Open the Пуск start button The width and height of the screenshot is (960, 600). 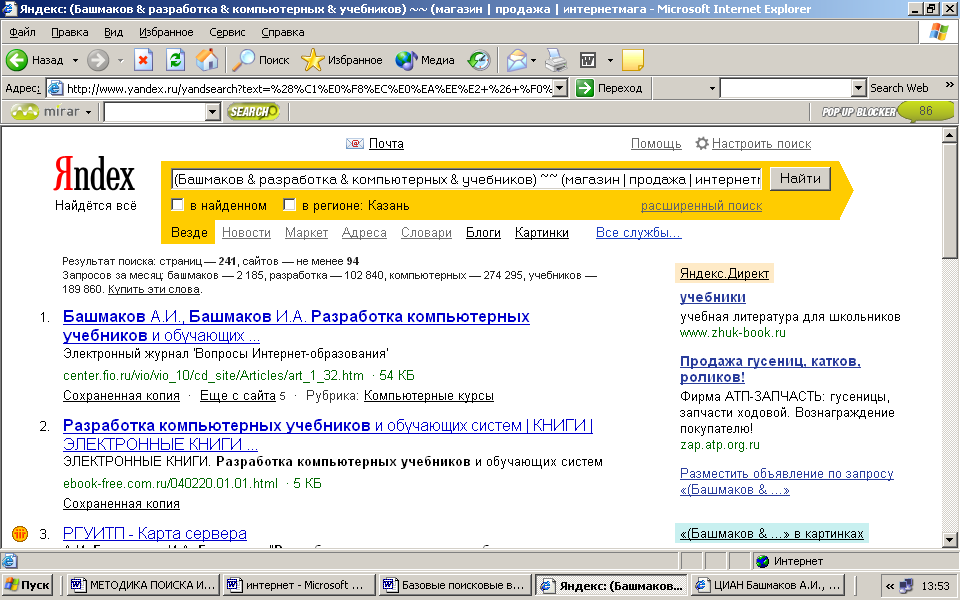(28, 585)
